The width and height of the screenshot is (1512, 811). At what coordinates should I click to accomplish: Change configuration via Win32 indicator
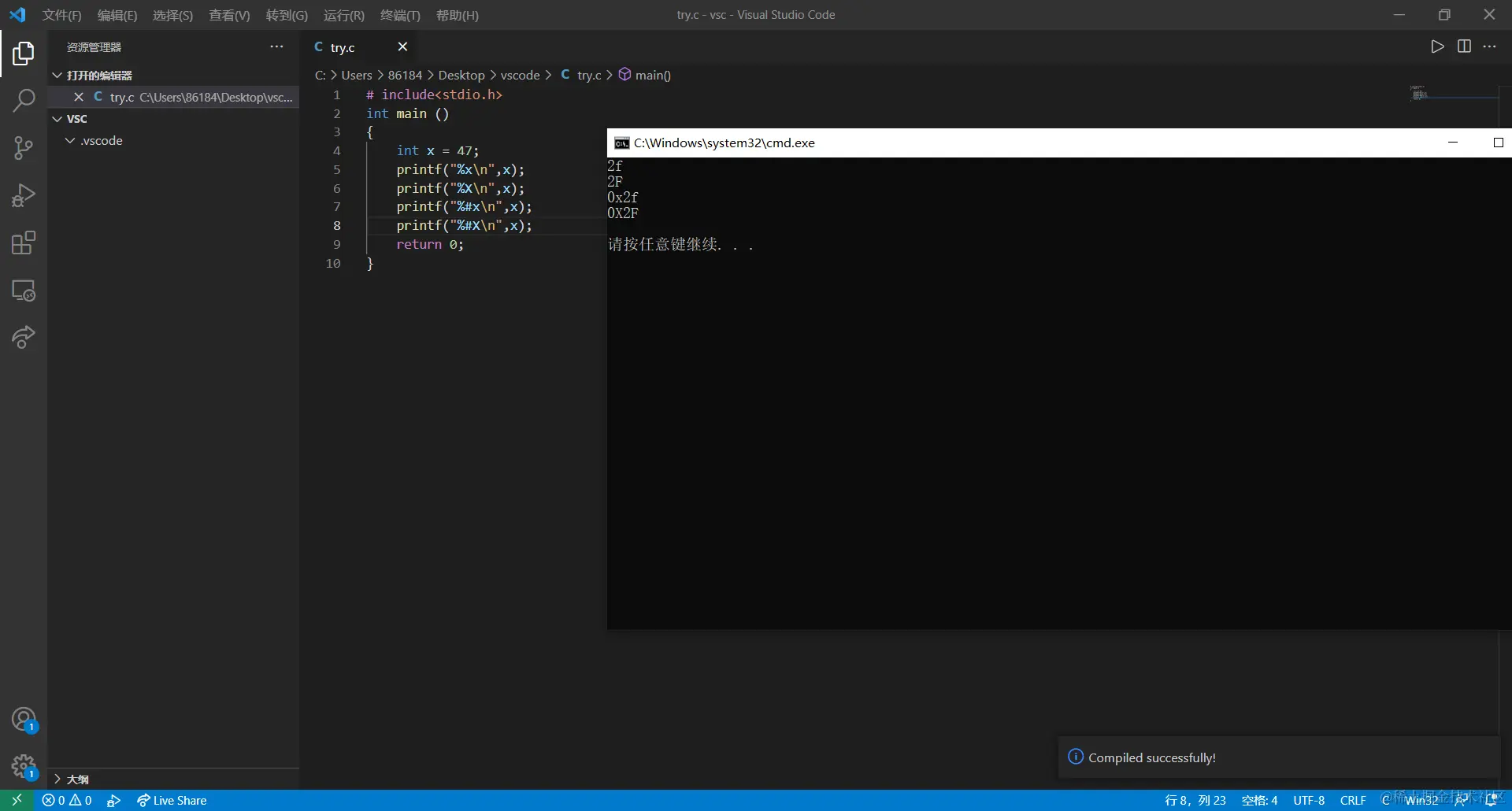(x=1421, y=800)
